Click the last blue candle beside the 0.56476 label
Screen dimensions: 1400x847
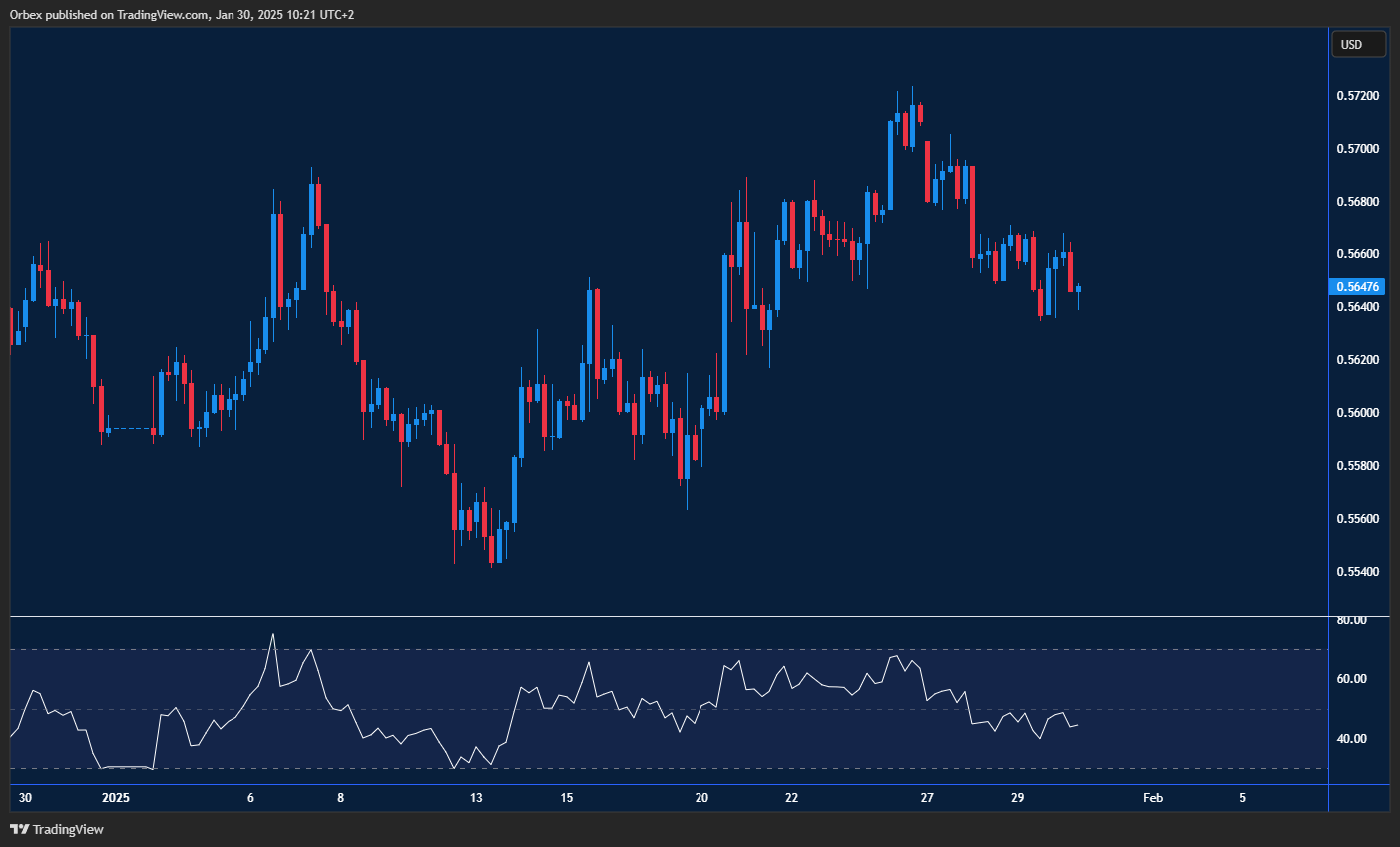coord(1078,289)
